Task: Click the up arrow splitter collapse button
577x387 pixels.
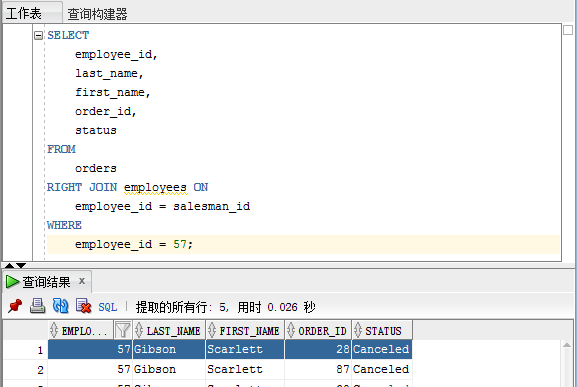Action: pos(9,266)
